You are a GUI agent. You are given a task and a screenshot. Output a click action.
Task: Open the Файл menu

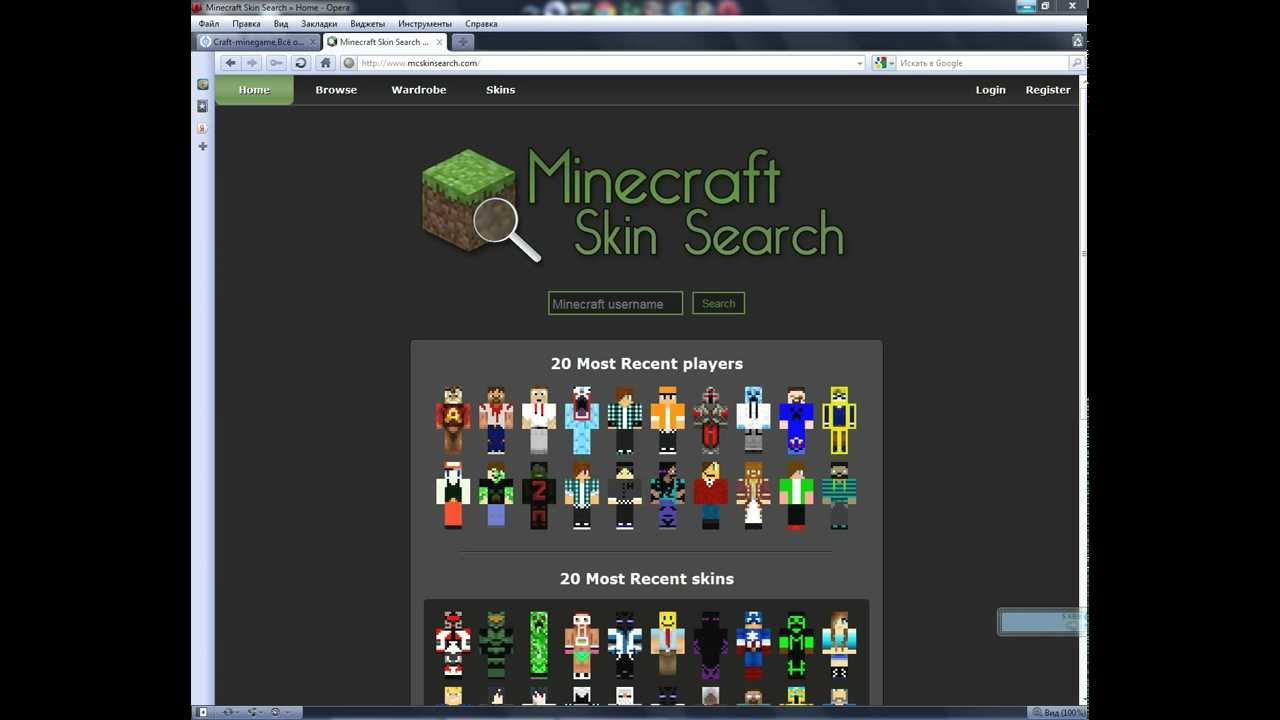(209, 23)
